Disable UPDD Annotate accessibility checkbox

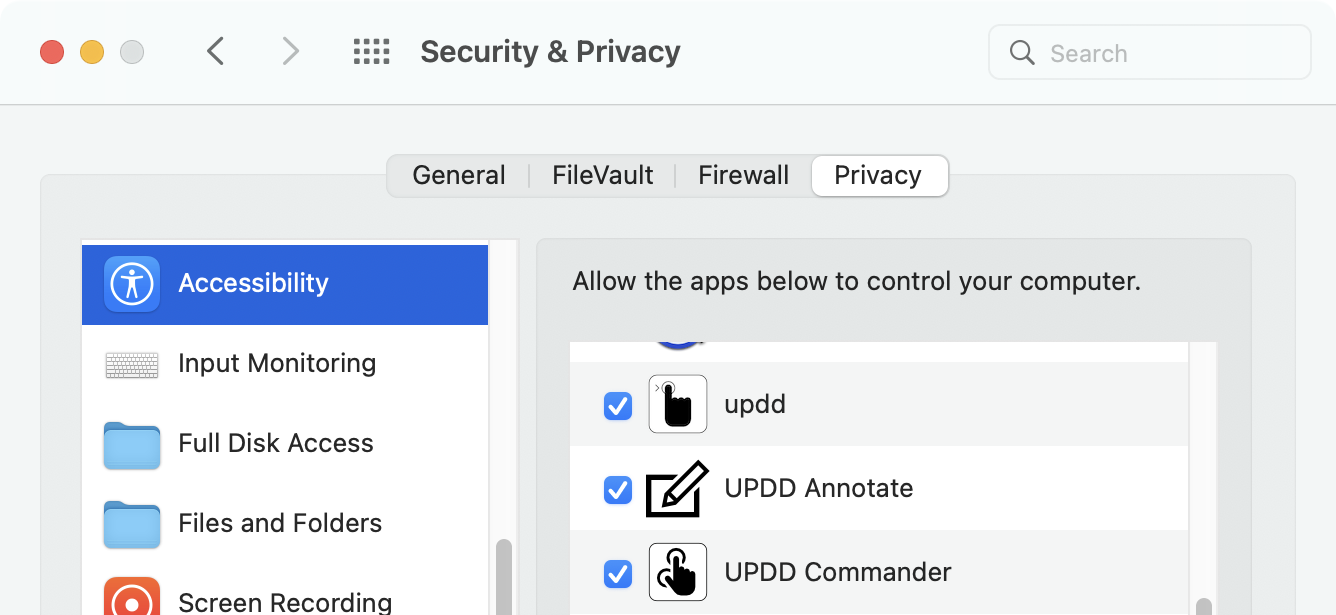(x=618, y=490)
